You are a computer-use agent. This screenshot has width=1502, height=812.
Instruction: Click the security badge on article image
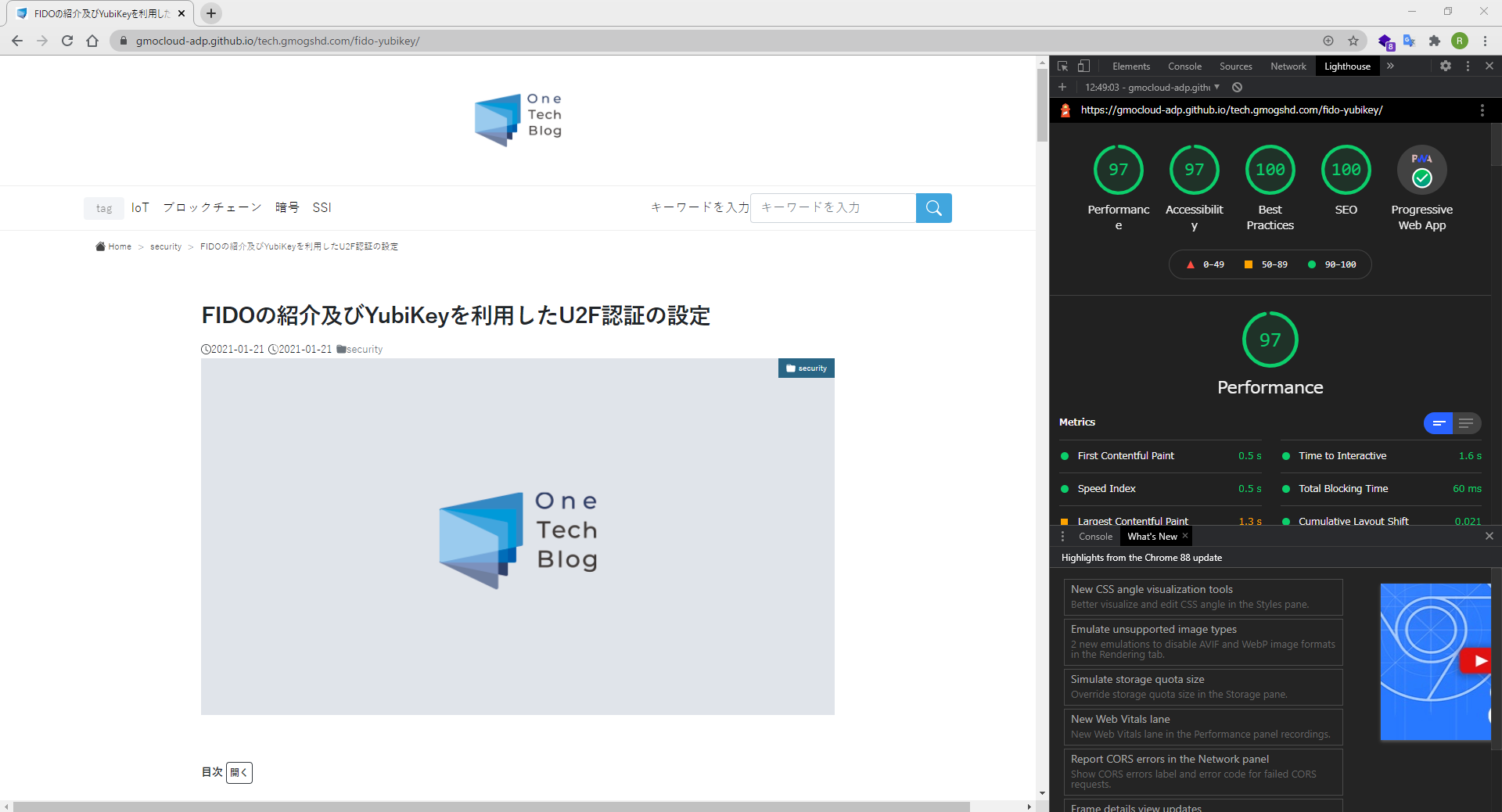point(807,368)
